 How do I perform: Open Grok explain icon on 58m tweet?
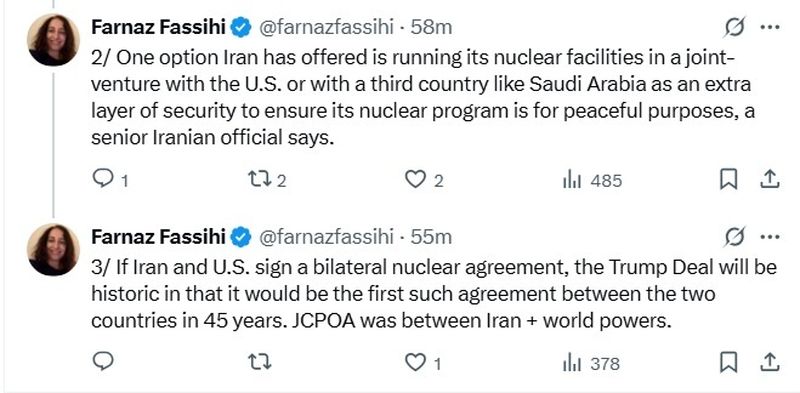point(735,27)
